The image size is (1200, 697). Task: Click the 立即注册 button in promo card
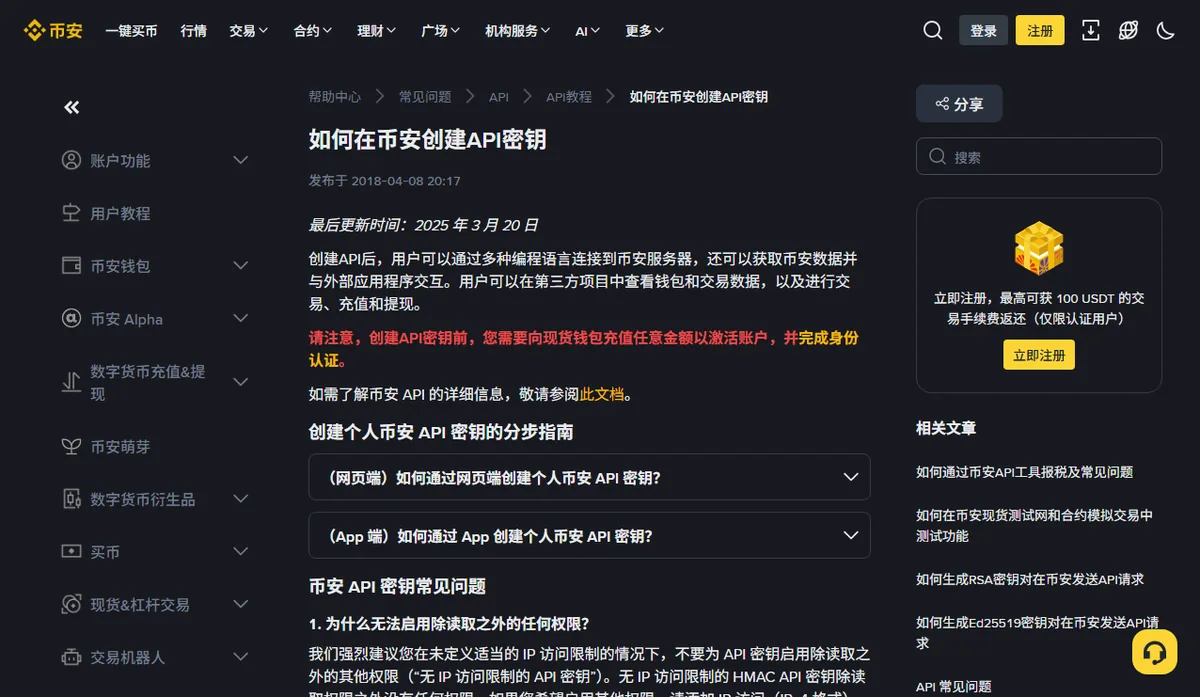pos(1039,355)
